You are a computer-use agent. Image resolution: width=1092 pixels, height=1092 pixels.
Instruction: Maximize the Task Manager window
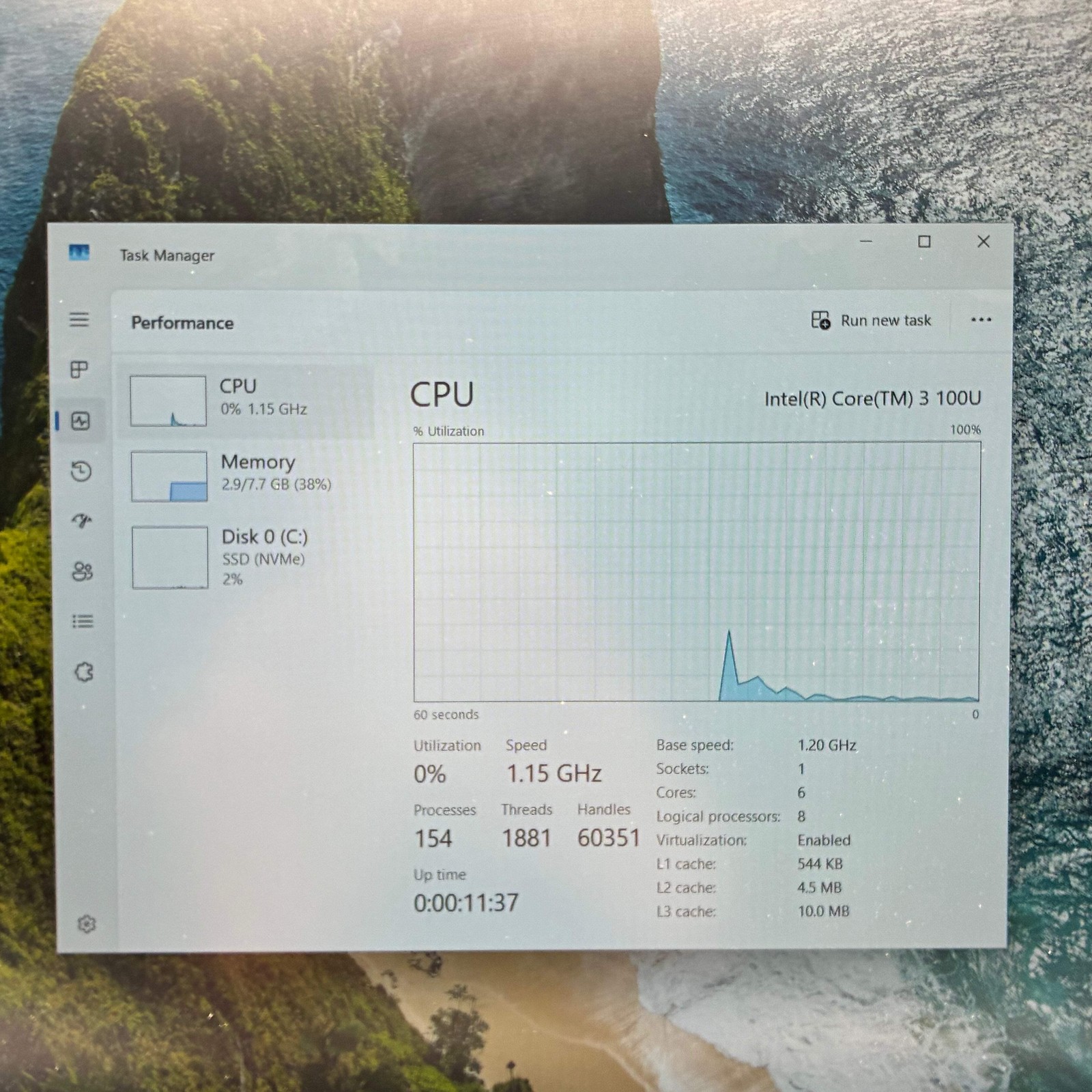pos(924,242)
